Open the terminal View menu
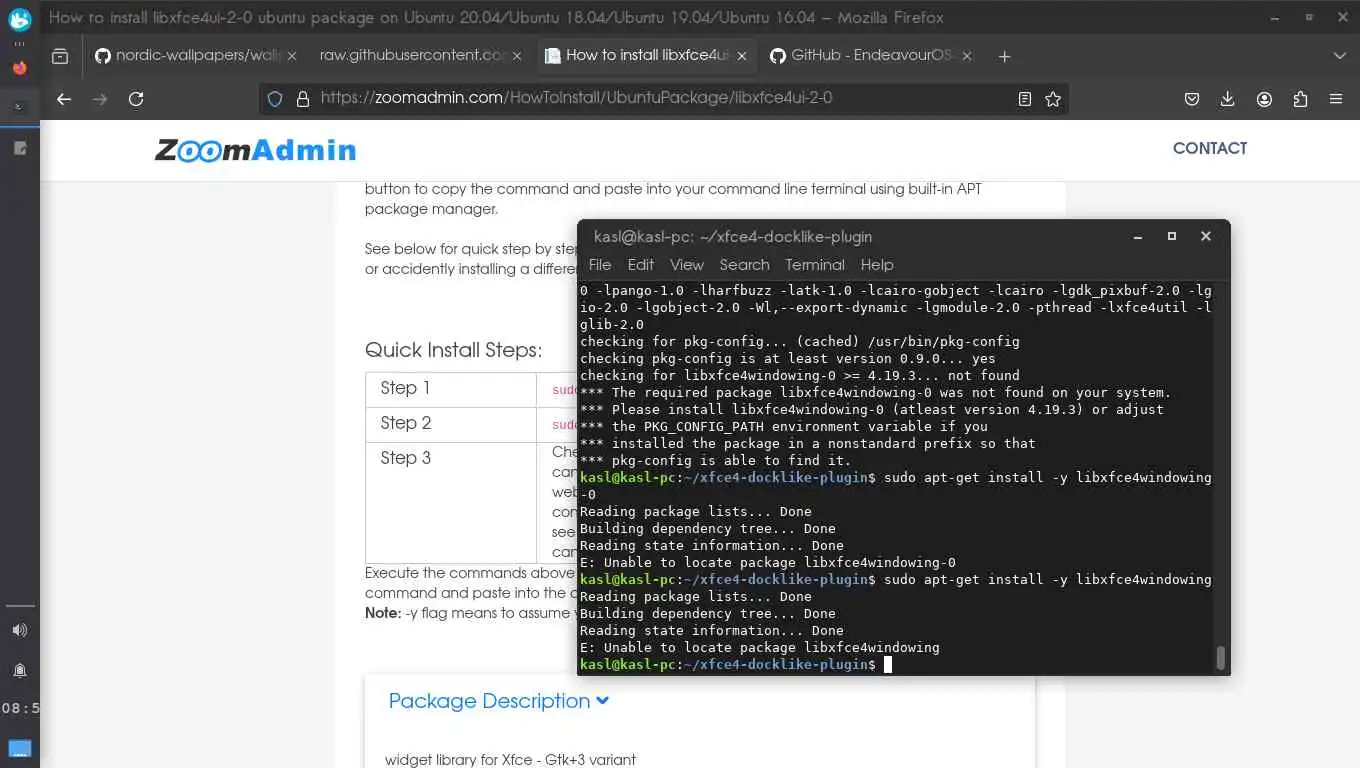The image size is (1360, 768). [687, 265]
